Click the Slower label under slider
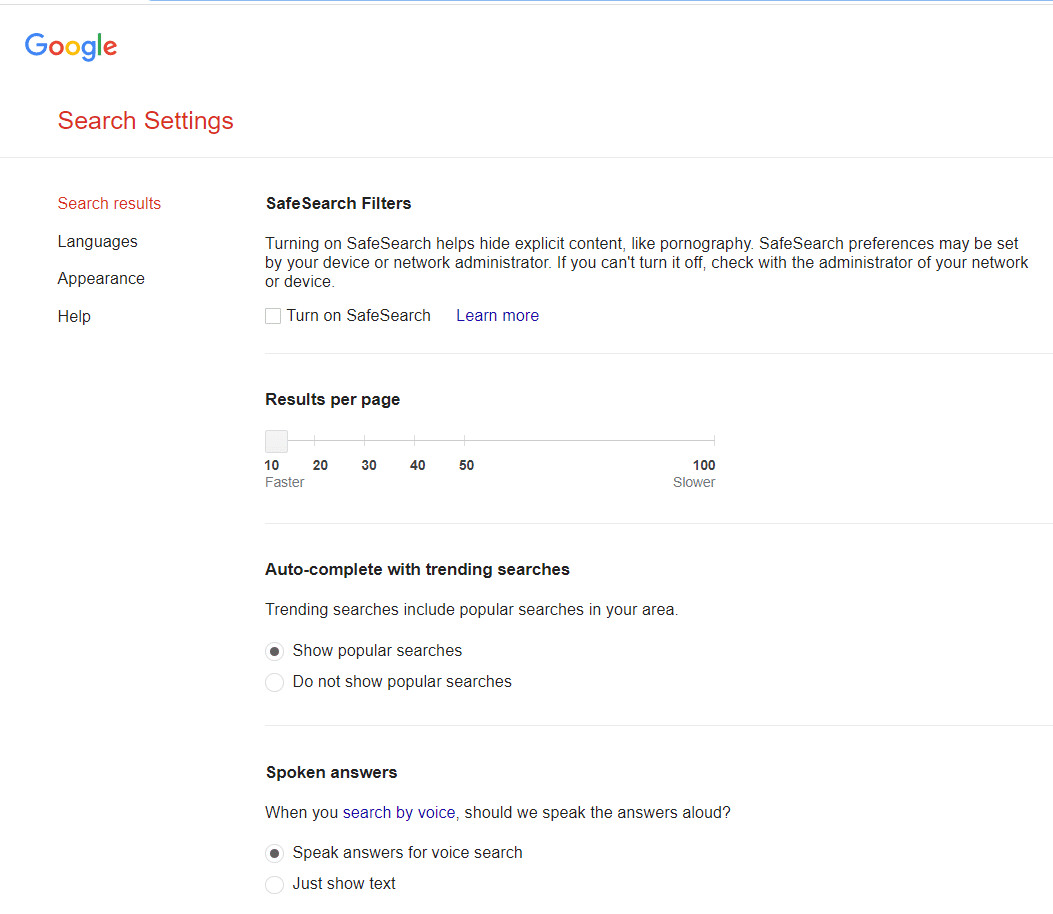1053x914 pixels. 694,482
